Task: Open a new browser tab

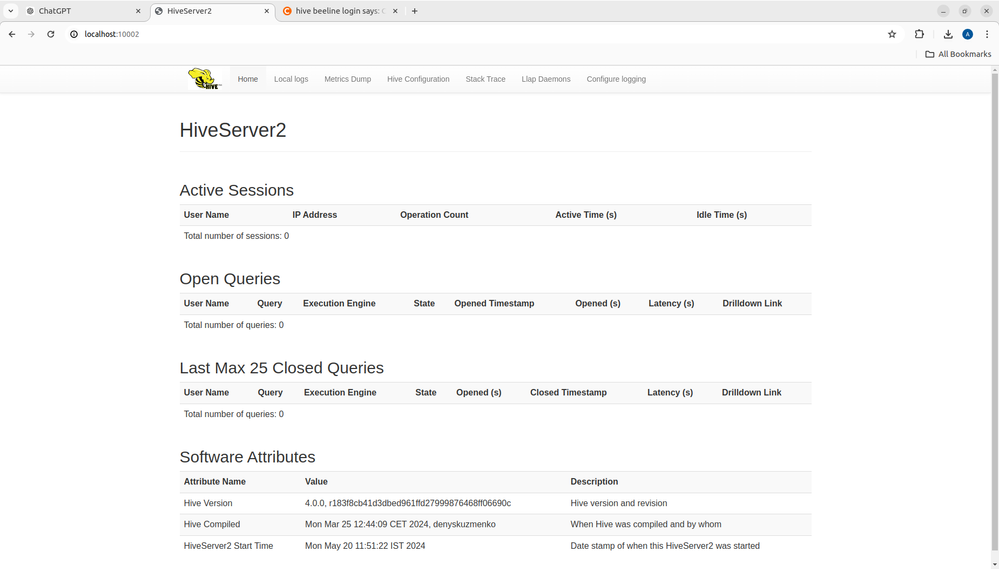Action: pyautogui.click(x=415, y=11)
